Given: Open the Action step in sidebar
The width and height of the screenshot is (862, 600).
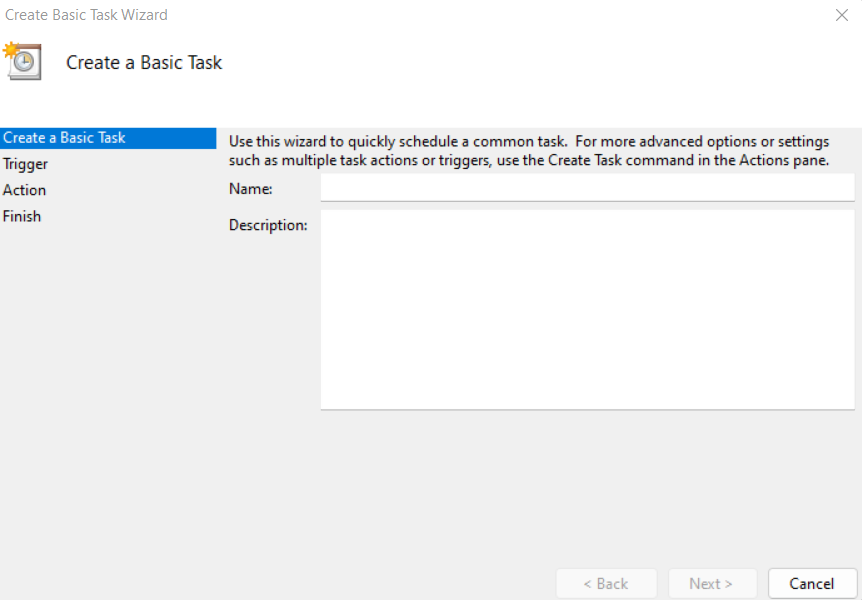Looking at the screenshot, I should [x=25, y=190].
